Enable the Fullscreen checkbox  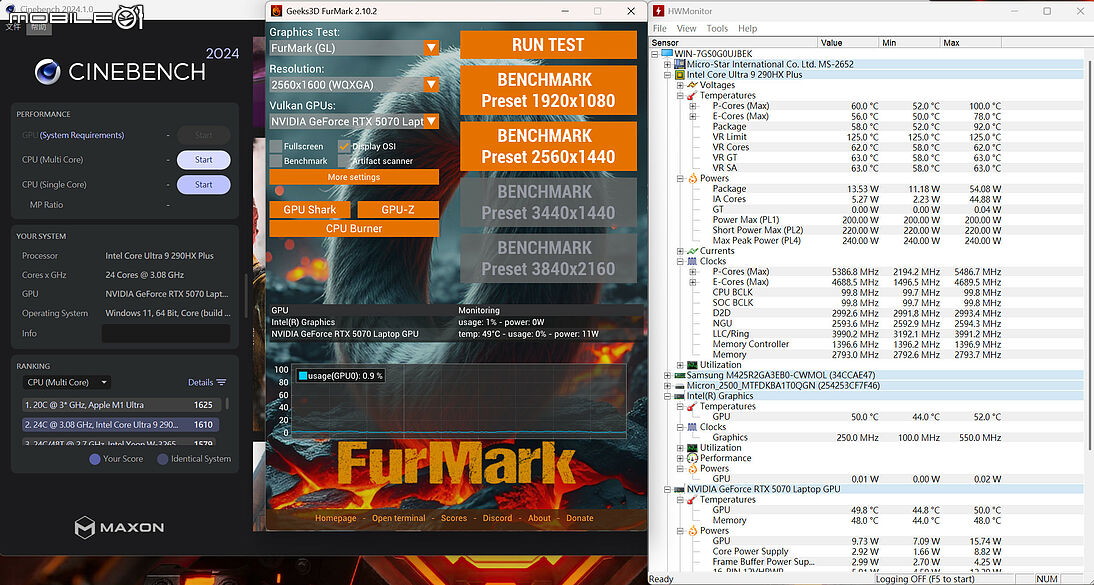(276, 147)
